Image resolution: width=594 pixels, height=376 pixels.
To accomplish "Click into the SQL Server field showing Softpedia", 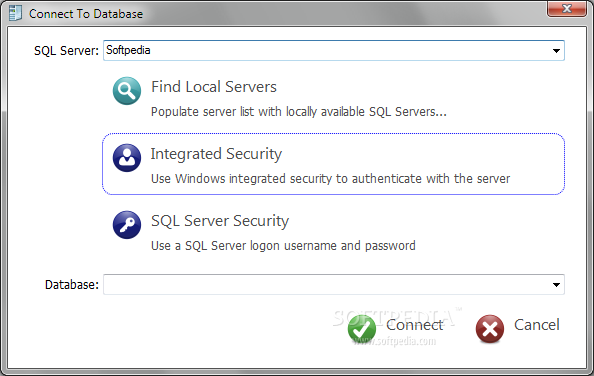I will (x=334, y=50).
